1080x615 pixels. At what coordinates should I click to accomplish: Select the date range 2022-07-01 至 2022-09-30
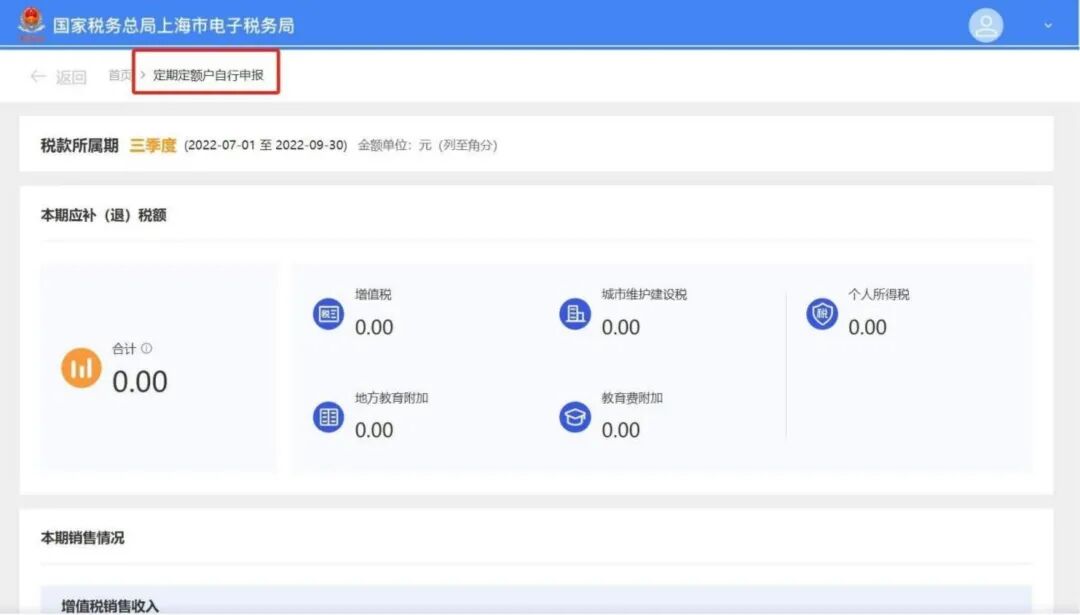pyautogui.click(x=265, y=145)
